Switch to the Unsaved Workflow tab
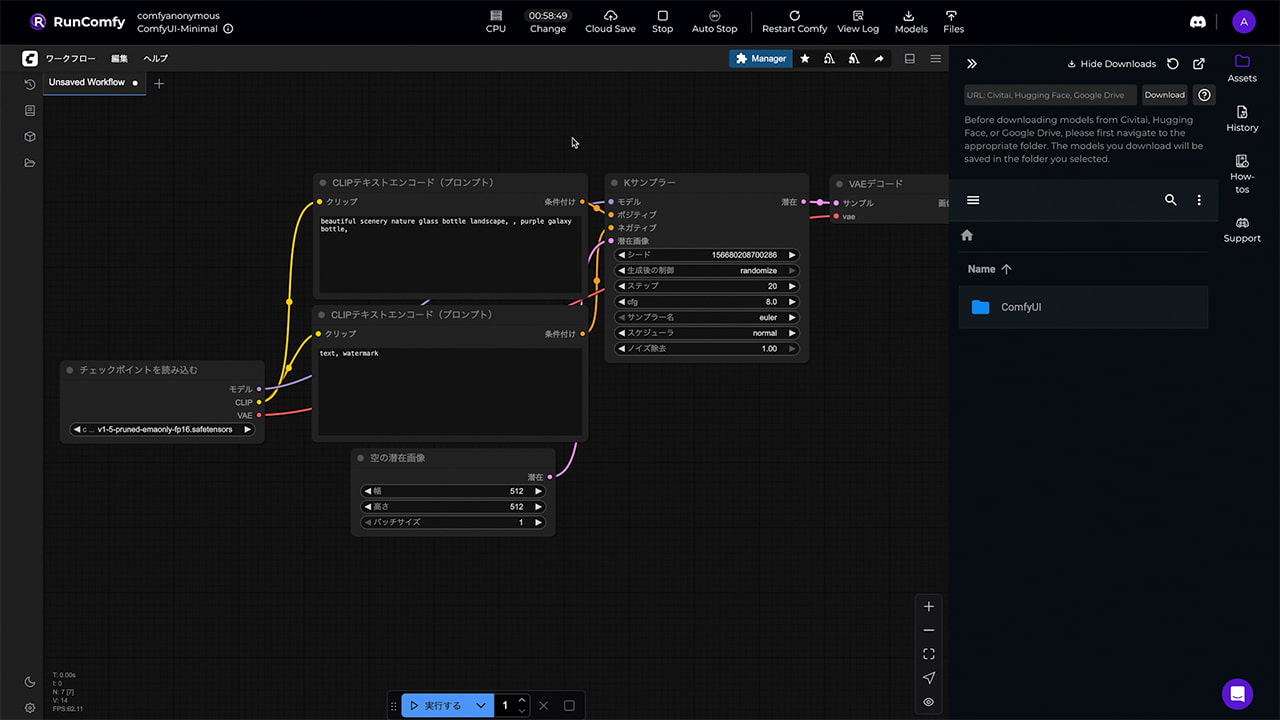 coord(87,83)
